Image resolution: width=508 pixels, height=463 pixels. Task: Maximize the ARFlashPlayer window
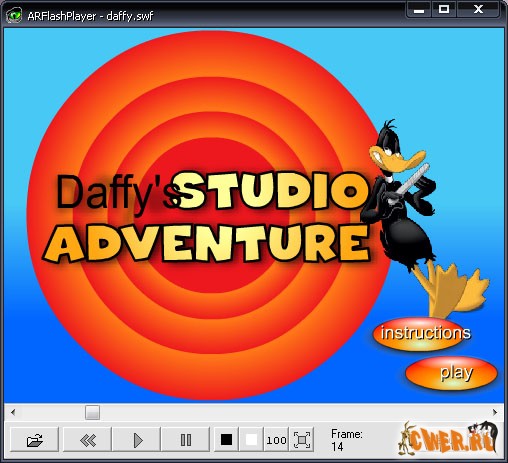coord(444,9)
